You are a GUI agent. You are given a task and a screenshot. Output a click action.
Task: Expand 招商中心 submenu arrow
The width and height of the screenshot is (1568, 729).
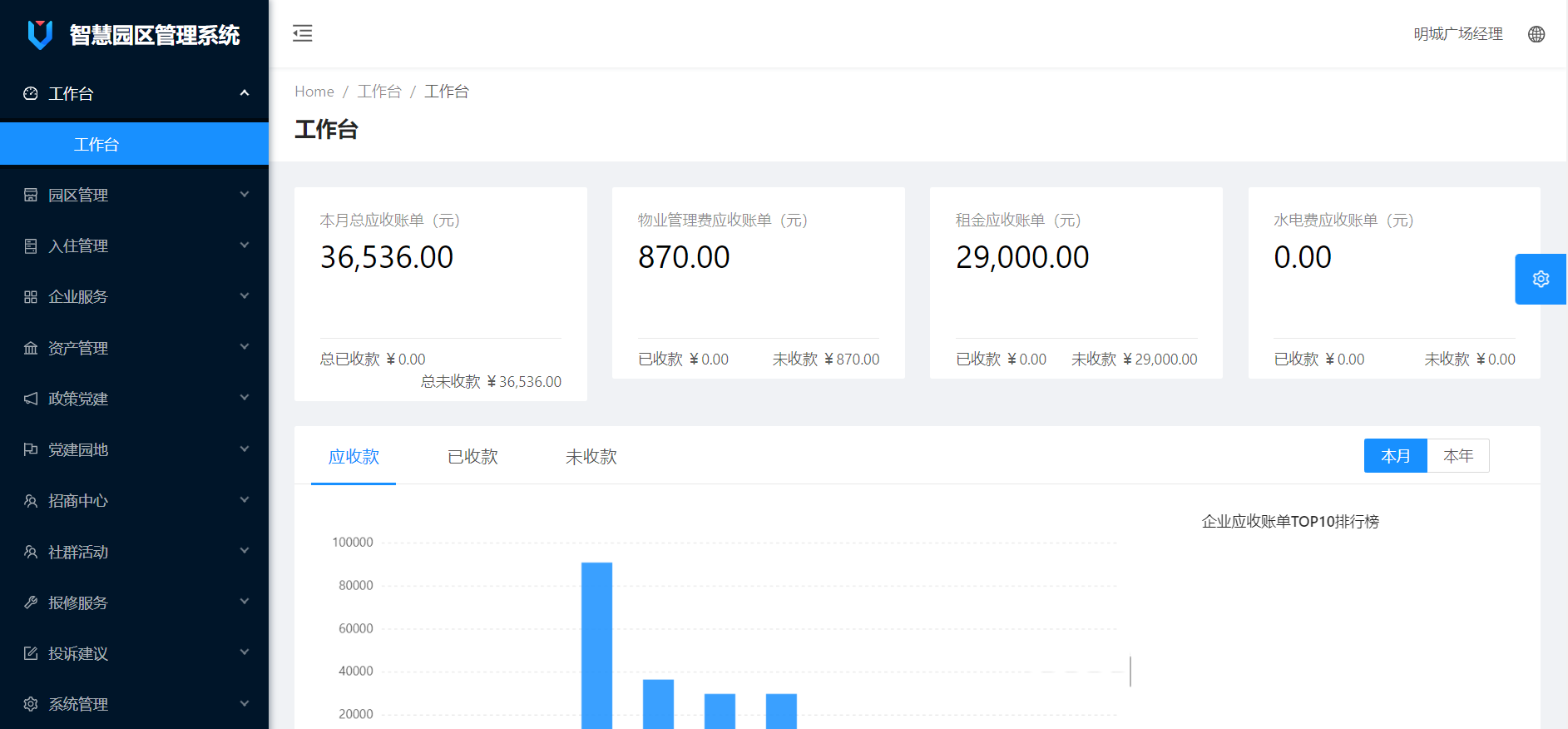pos(245,499)
